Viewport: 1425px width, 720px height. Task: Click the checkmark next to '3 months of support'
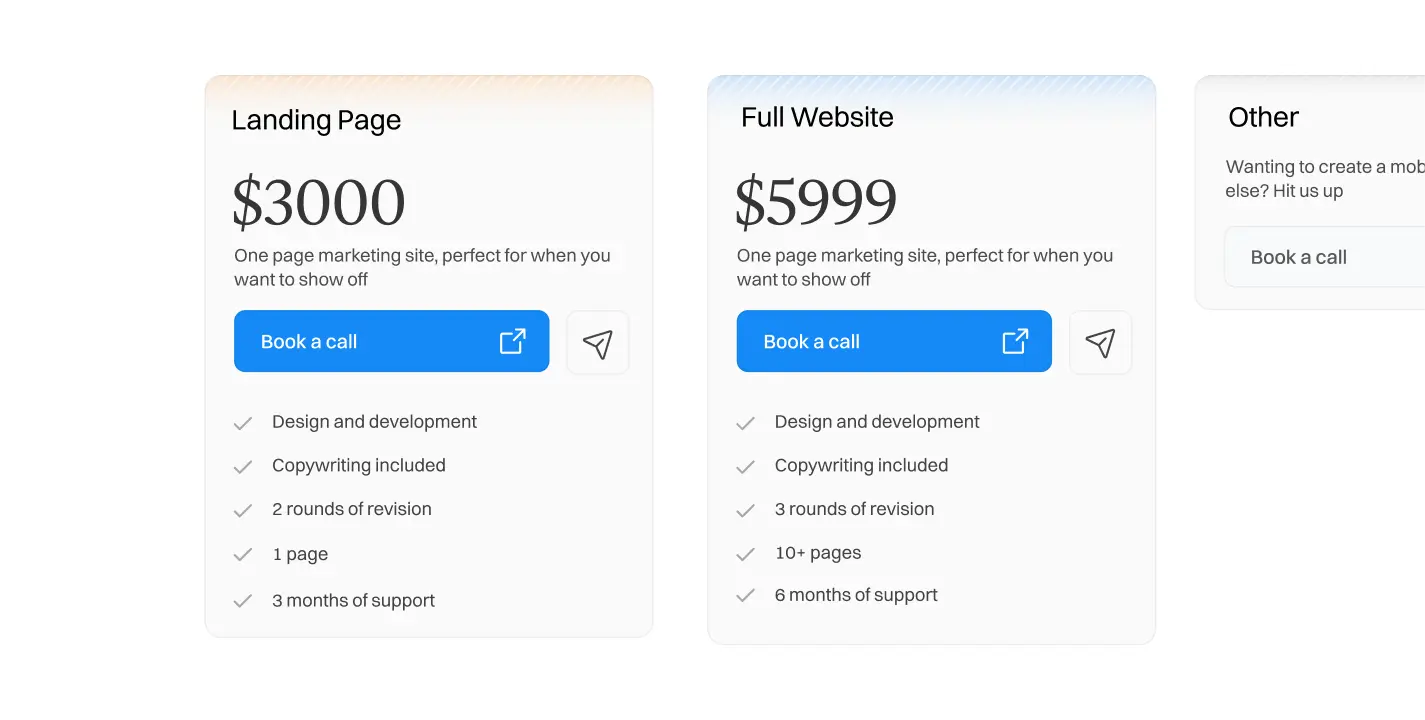[243, 601]
